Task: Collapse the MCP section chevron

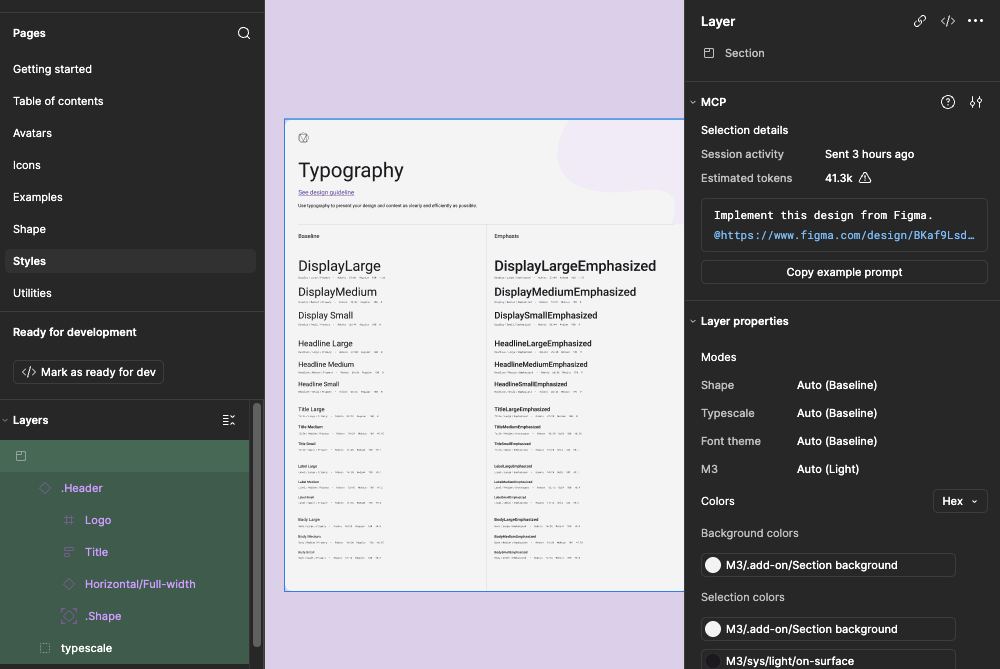Action: 693,102
